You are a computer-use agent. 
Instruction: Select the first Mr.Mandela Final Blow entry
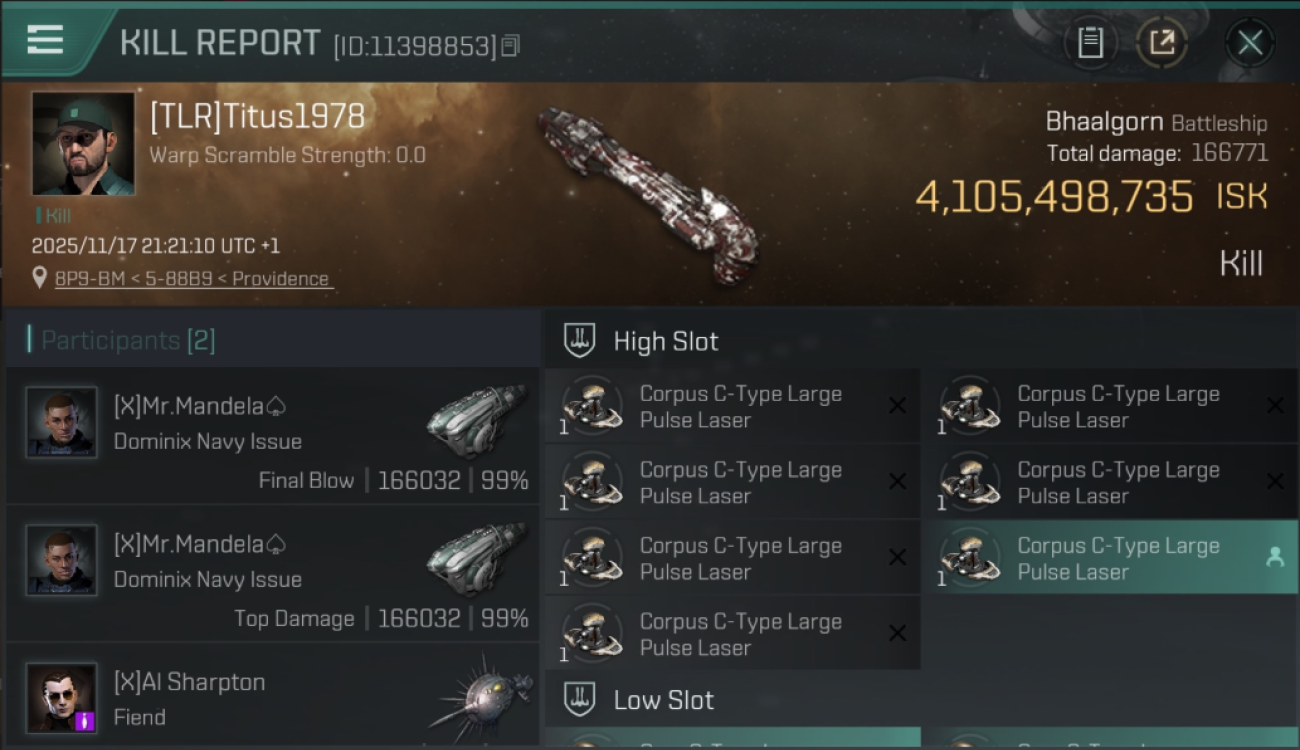pos(272,435)
